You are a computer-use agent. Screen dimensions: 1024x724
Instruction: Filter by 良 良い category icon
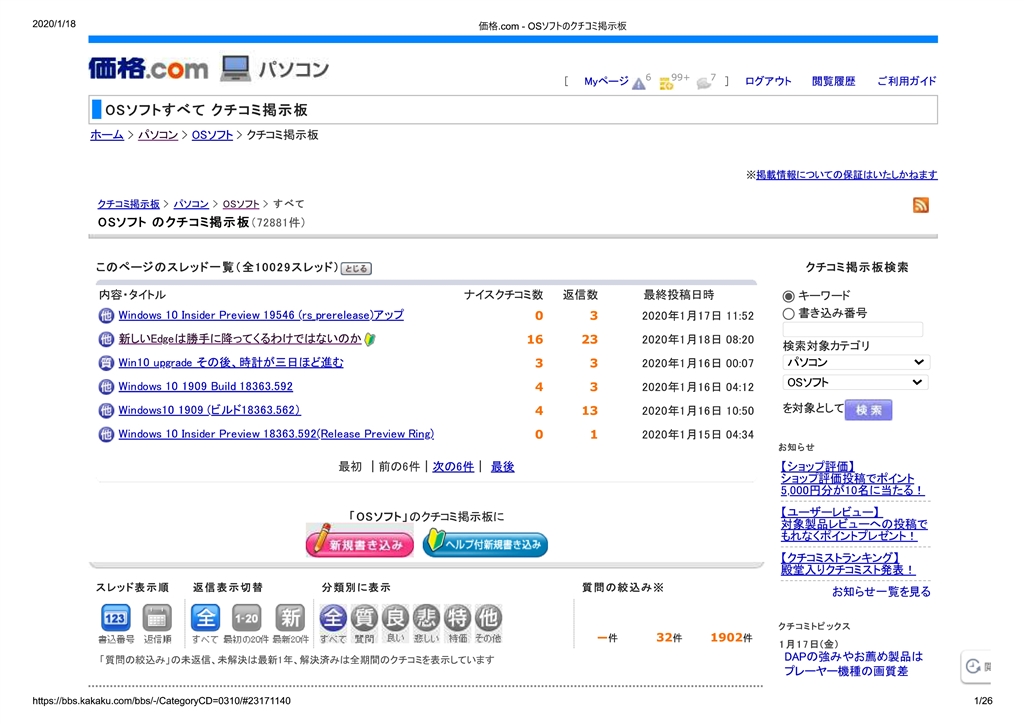(x=395, y=618)
